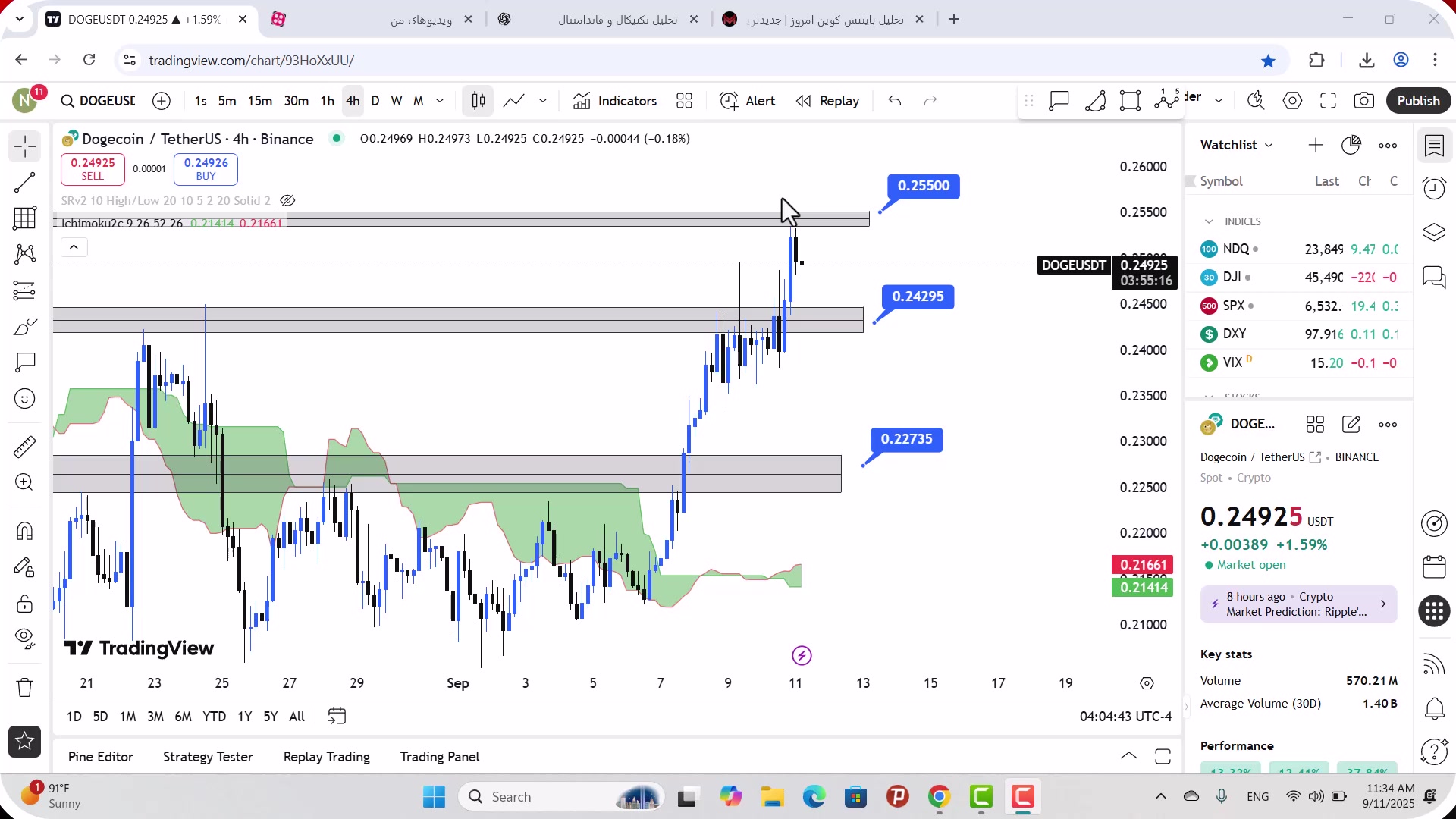Collapse the indicator legend arrow
1456x819 pixels.
click(x=74, y=247)
